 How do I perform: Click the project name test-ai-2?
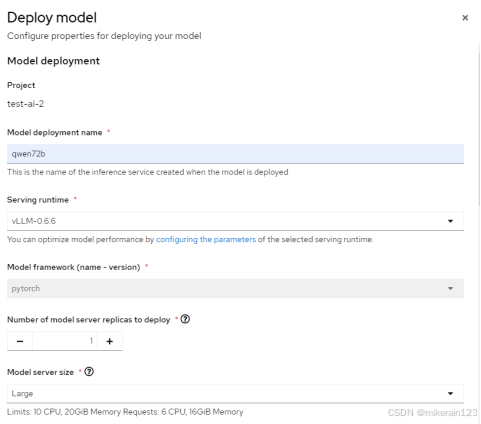(x=26, y=104)
